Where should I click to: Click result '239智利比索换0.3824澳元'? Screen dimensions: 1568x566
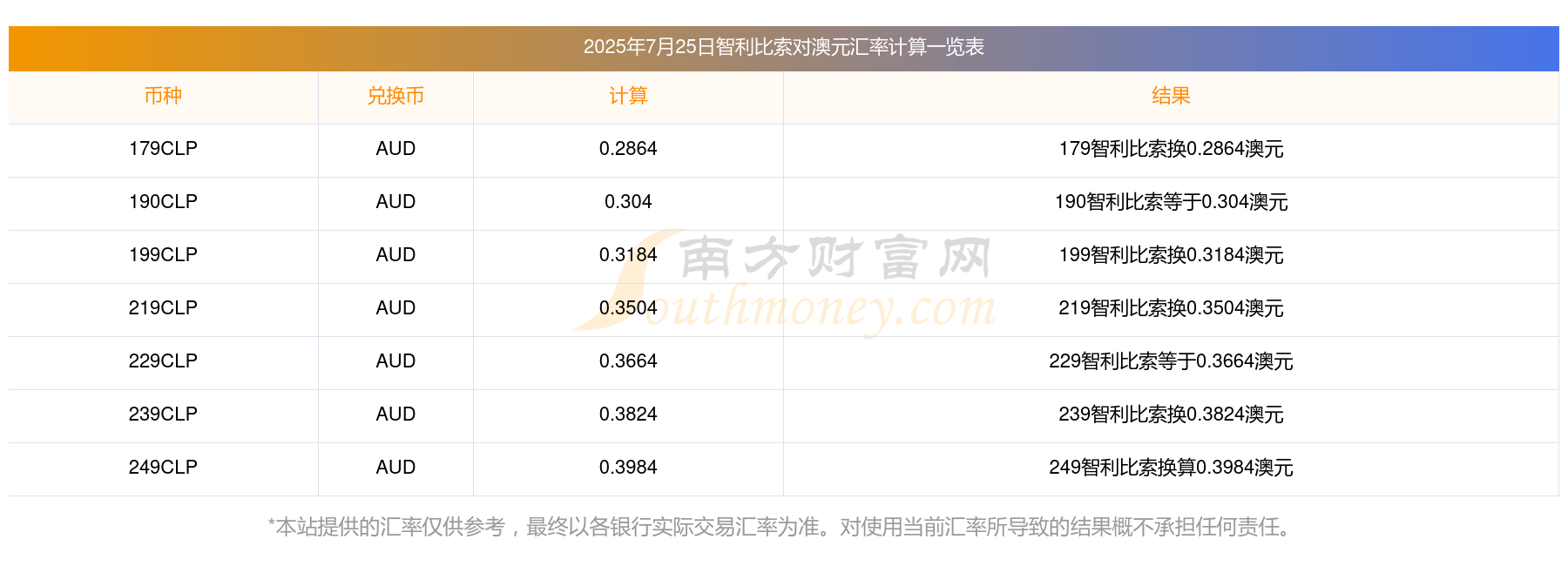tap(1171, 414)
